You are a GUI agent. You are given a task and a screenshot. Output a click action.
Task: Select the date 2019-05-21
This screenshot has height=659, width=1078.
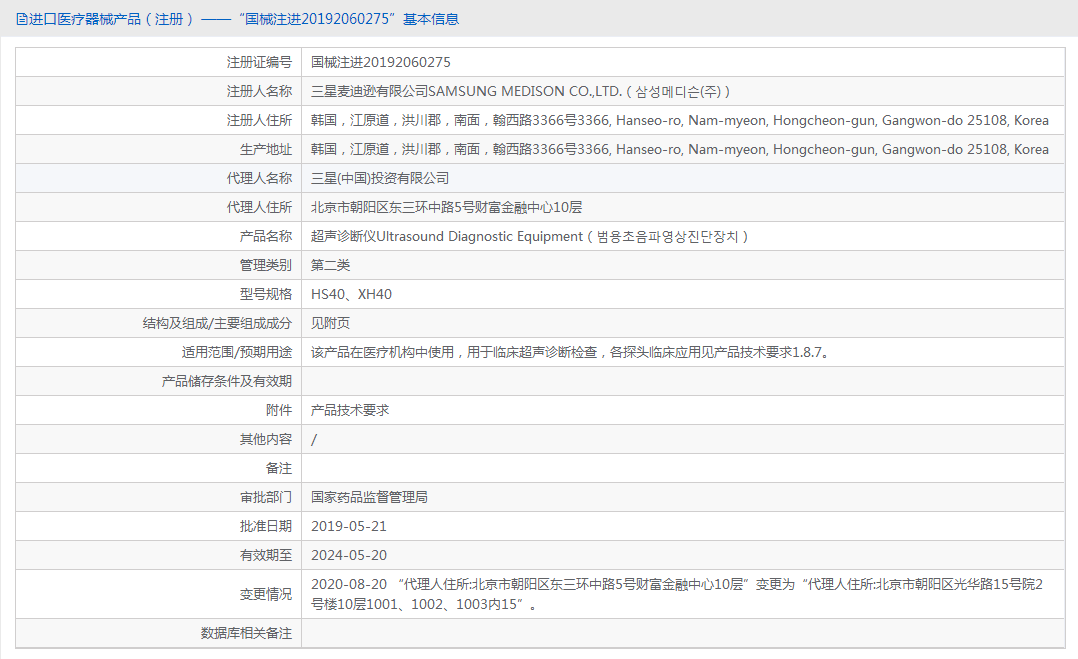point(349,526)
